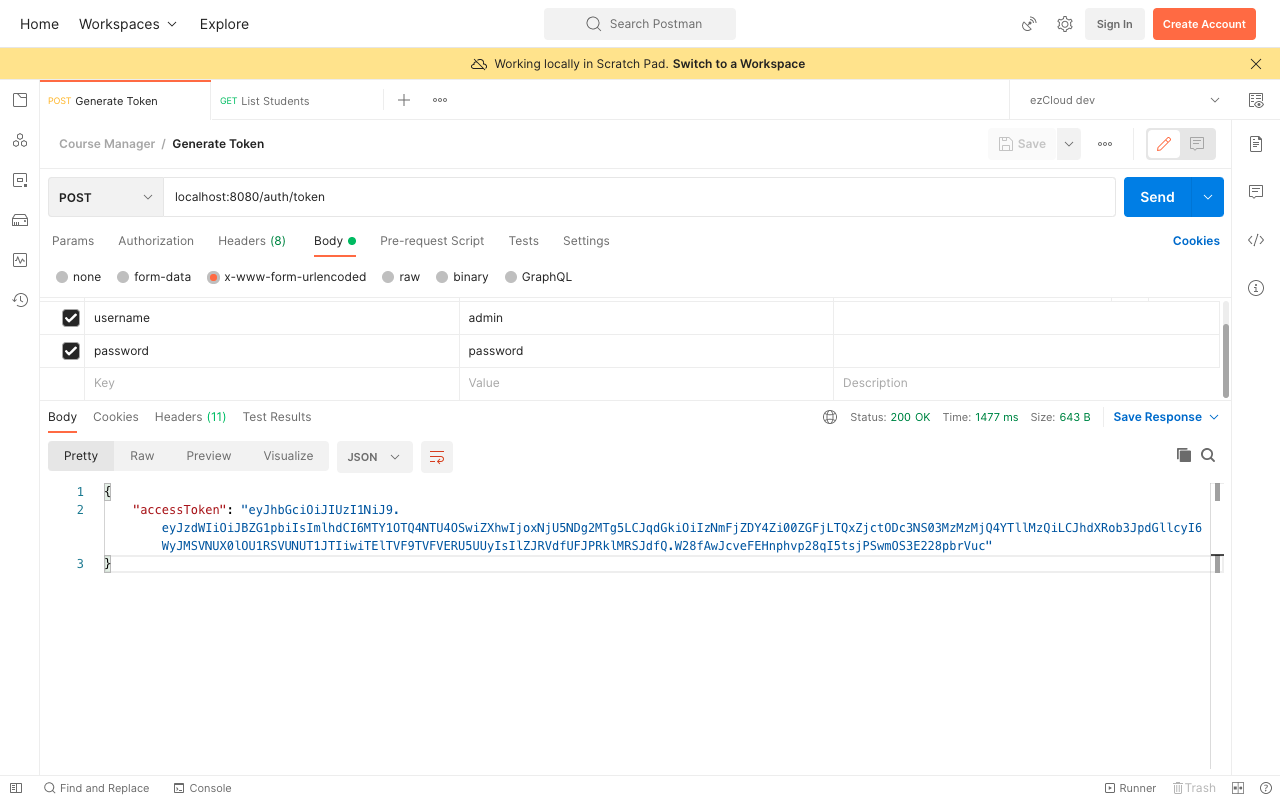The height and width of the screenshot is (800, 1280).
Task: Open settings gear icon in header
Action: click(1065, 24)
